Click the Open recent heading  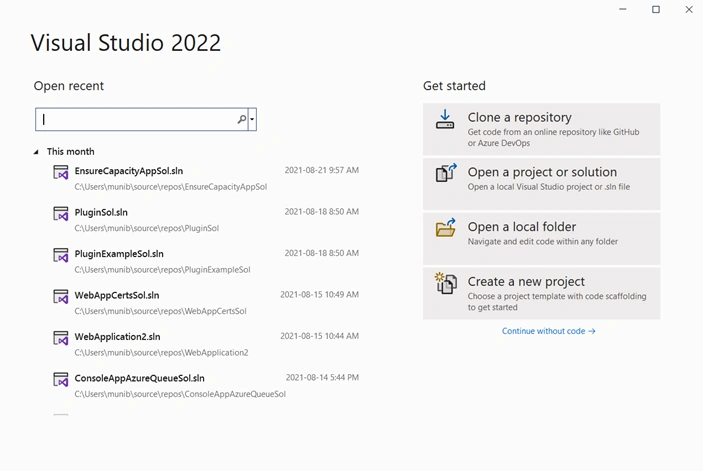coord(69,86)
